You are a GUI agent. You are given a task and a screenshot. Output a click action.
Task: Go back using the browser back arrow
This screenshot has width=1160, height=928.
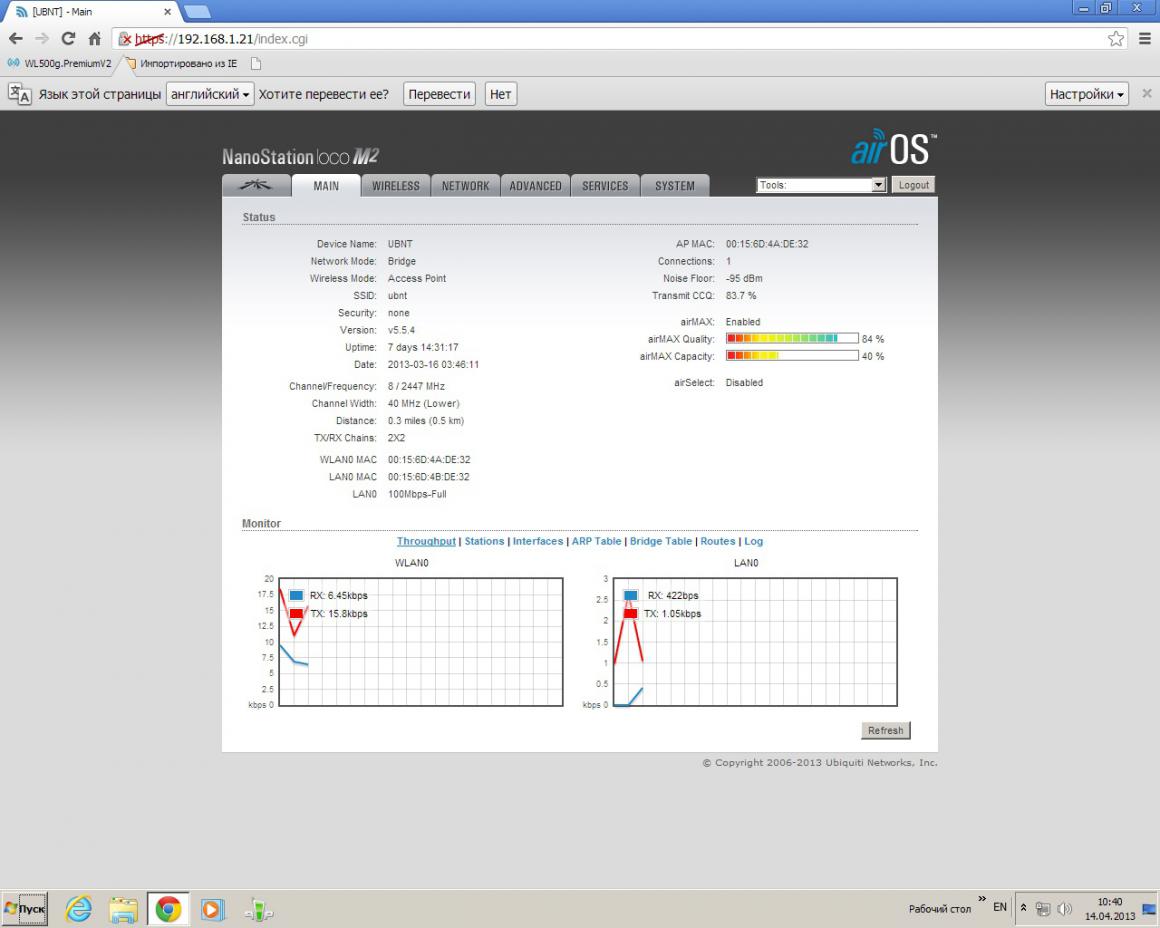(16, 38)
